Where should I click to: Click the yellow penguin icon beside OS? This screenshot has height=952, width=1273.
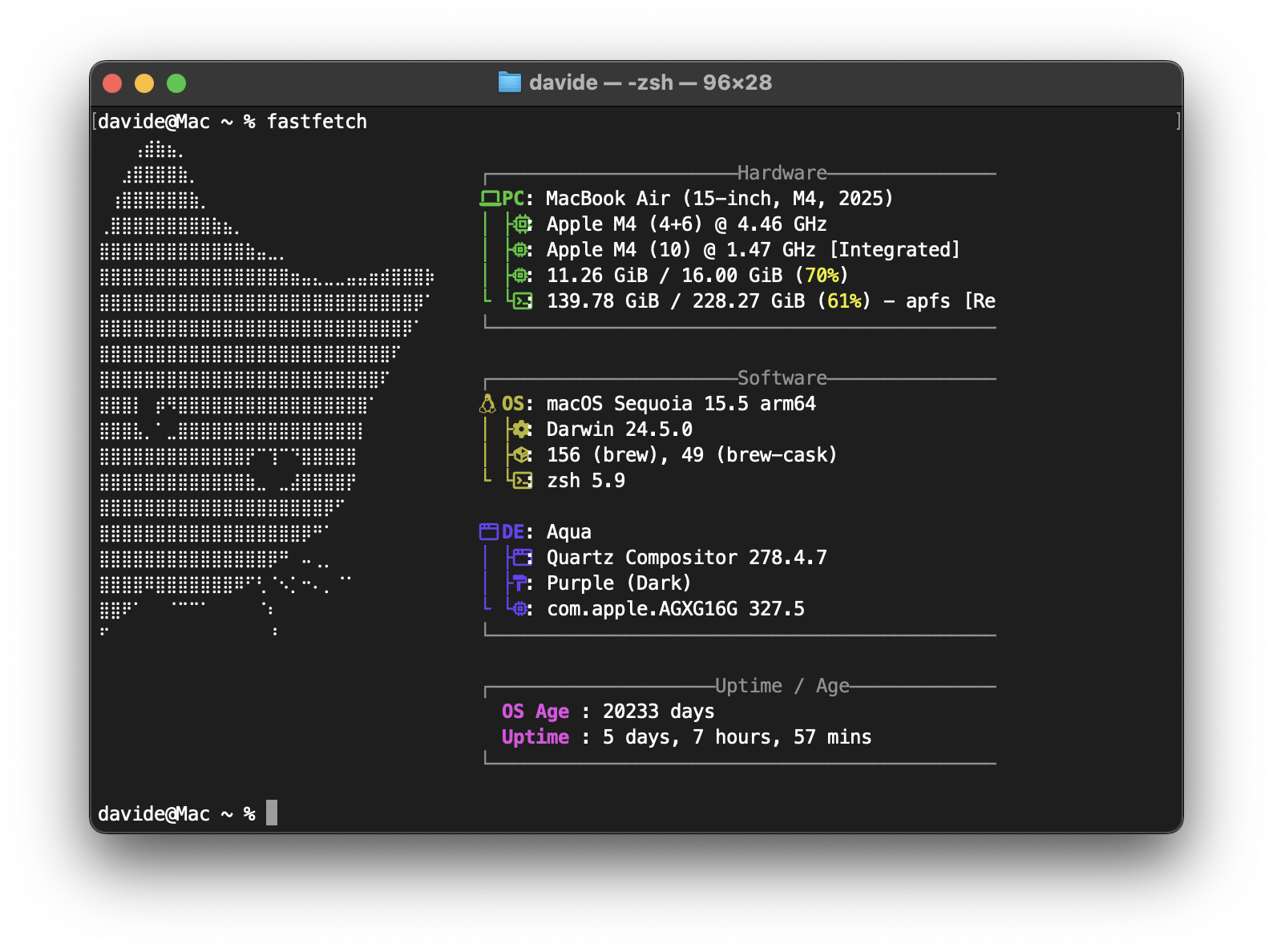(487, 403)
